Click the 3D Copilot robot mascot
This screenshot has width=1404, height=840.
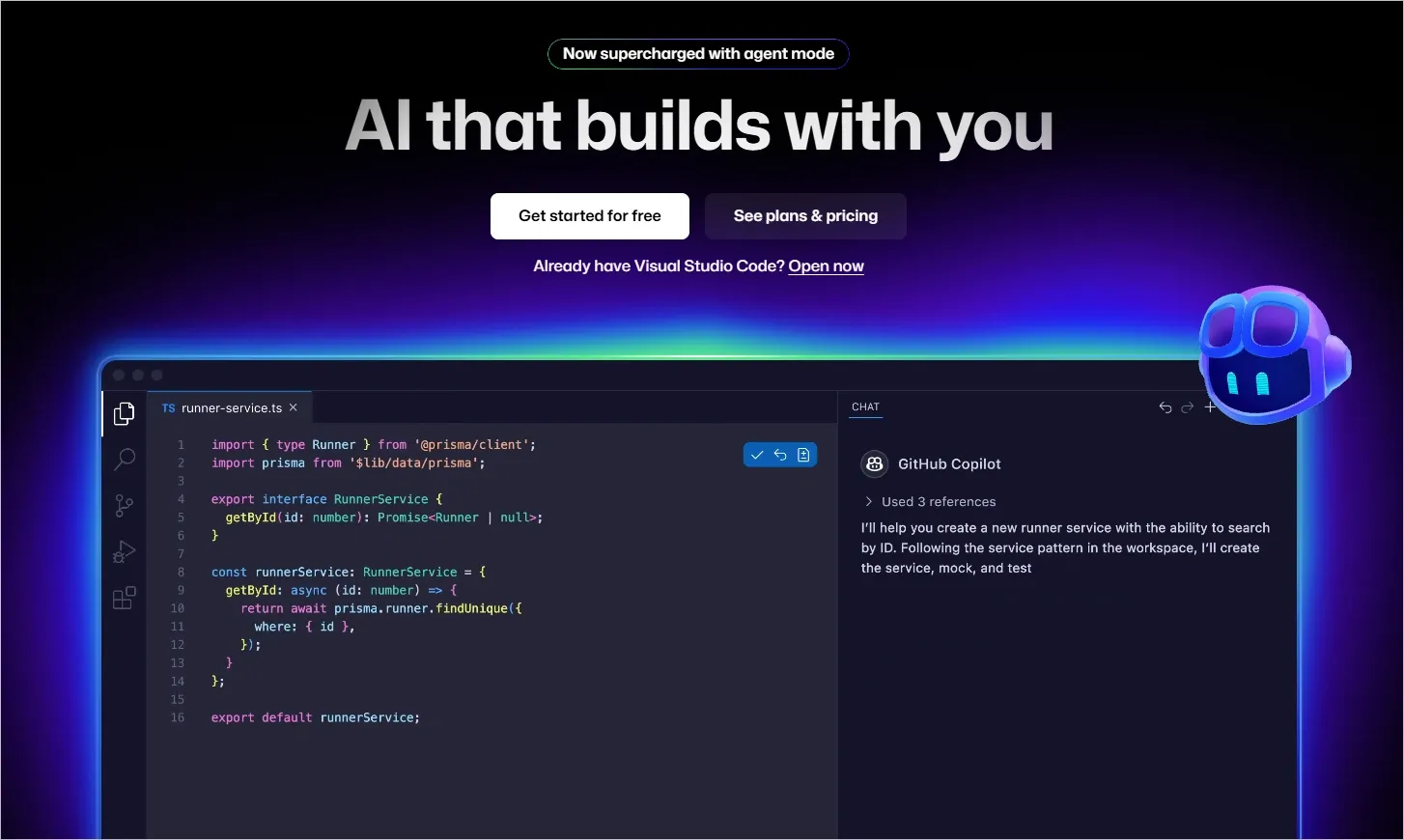tap(1273, 354)
